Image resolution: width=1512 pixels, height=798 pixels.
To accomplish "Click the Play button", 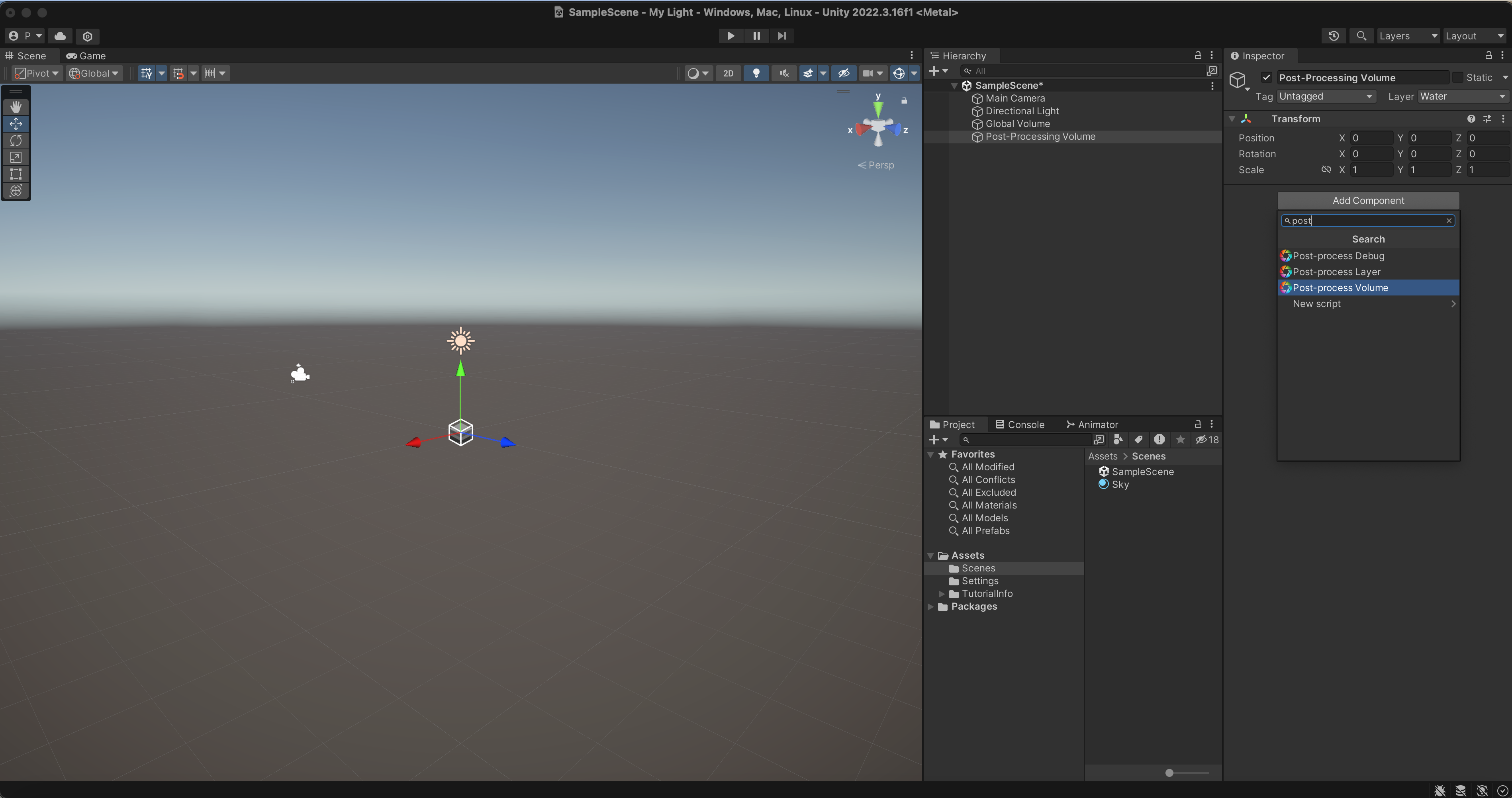I will (730, 36).
